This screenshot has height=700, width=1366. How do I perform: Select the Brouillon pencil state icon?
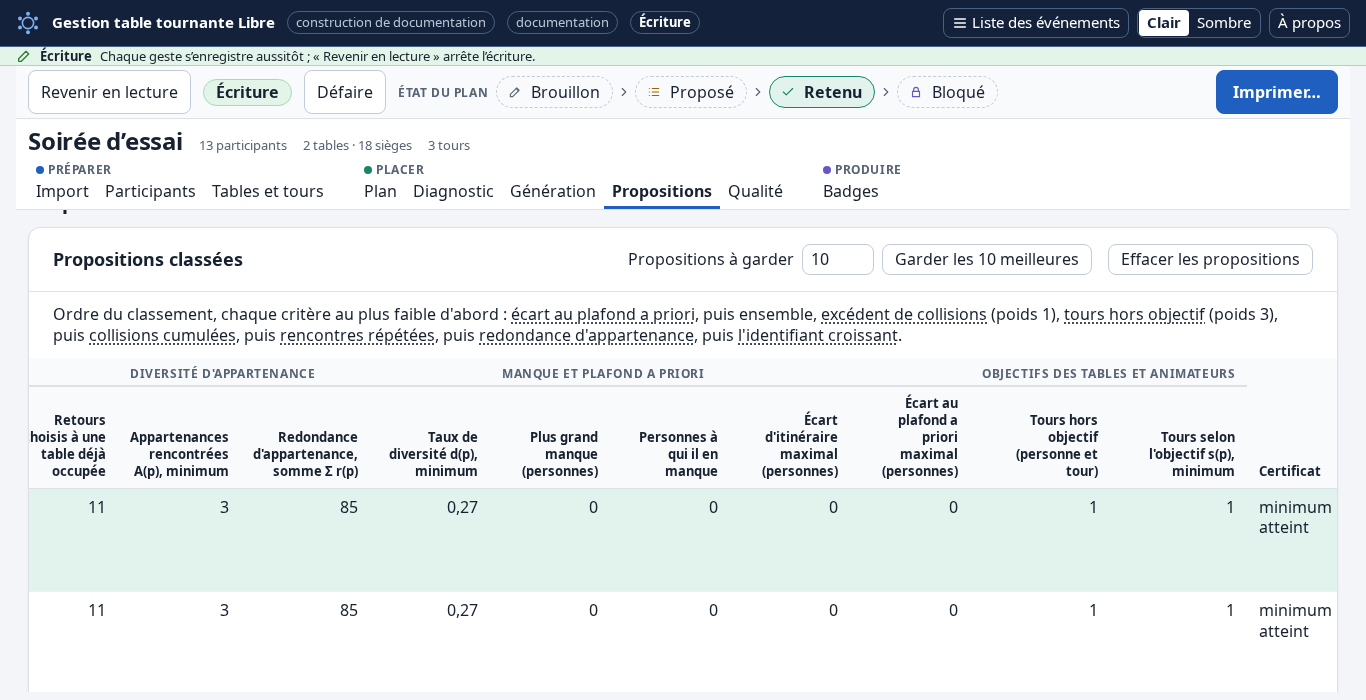[515, 92]
